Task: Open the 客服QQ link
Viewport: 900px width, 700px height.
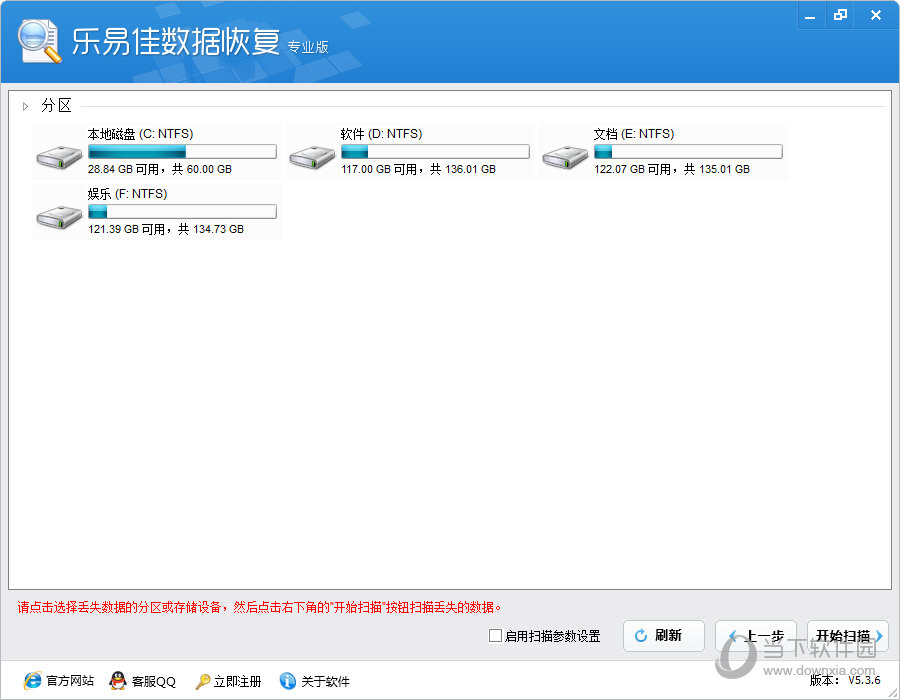Action: (154, 681)
